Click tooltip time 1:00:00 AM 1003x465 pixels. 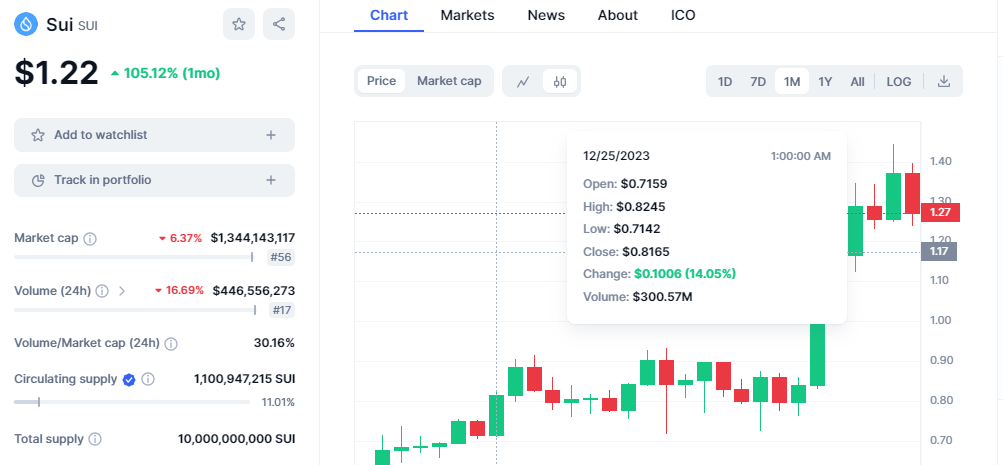(801, 155)
